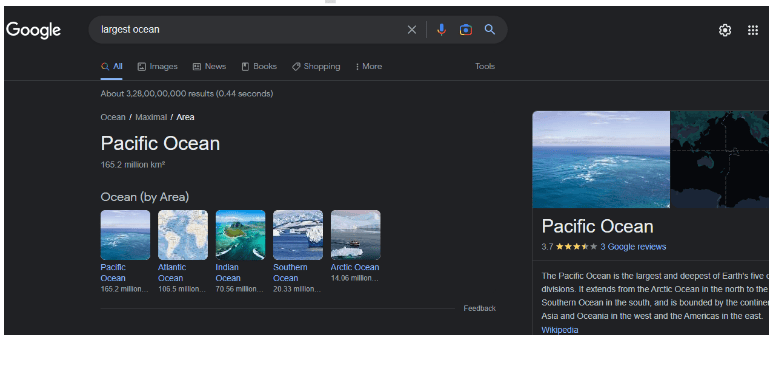Open Google settings gear icon

click(x=725, y=30)
